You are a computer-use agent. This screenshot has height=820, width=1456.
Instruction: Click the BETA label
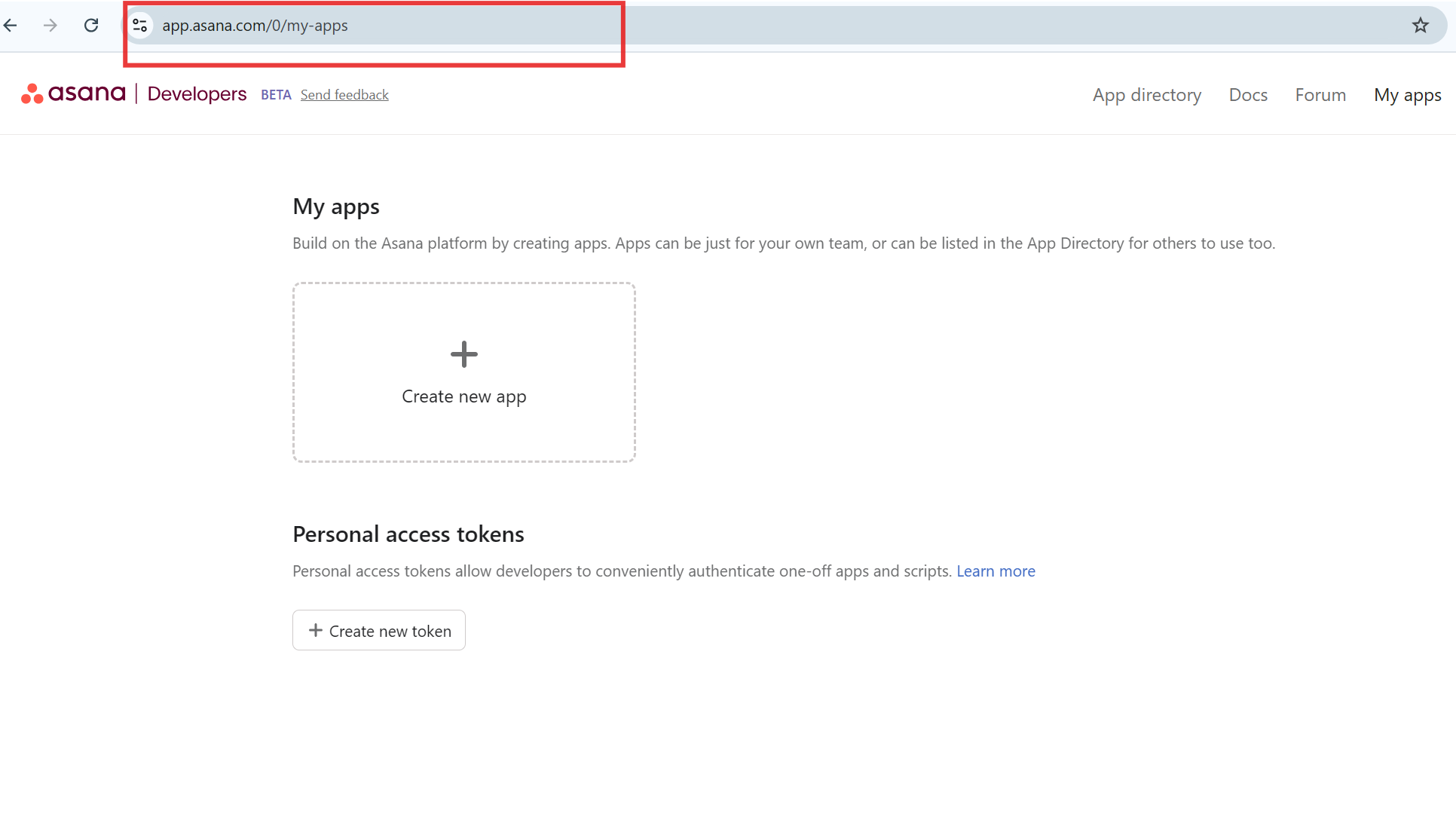(276, 95)
